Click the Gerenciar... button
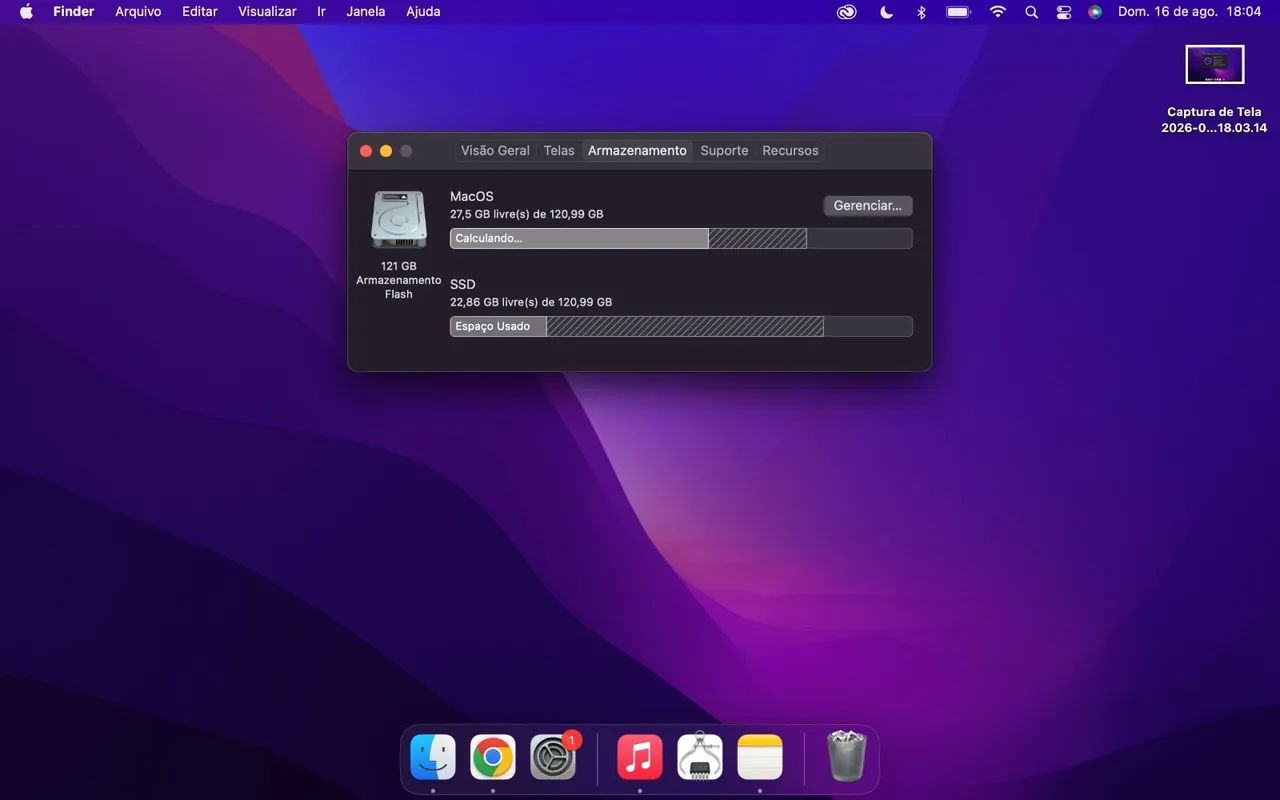This screenshot has width=1280, height=800. [867, 205]
